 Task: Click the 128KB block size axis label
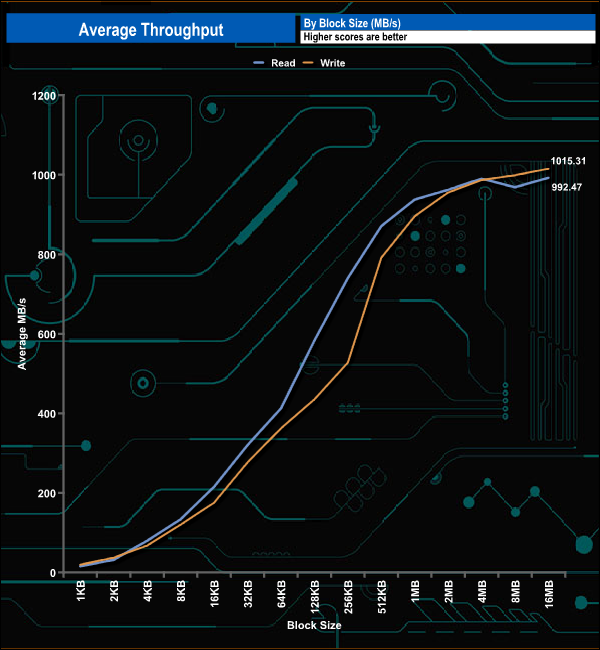(315, 597)
